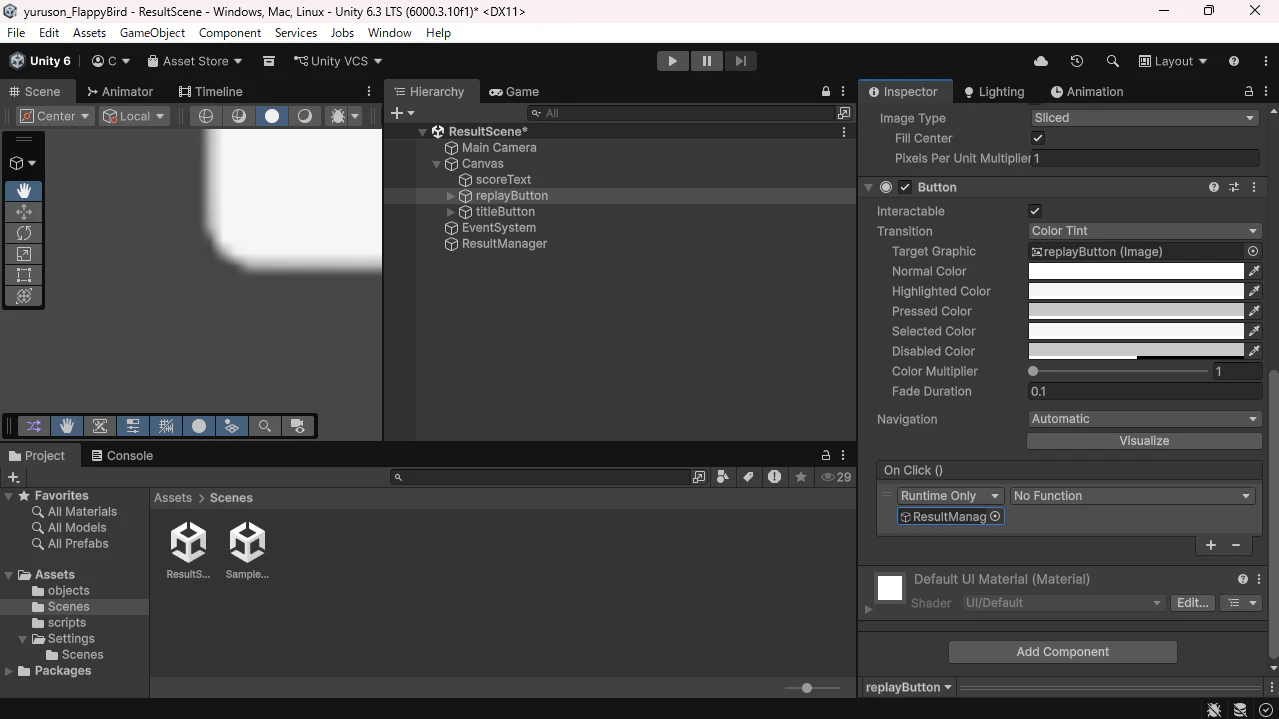
Task: Select the Rect tool
Action: coord(24,275)
